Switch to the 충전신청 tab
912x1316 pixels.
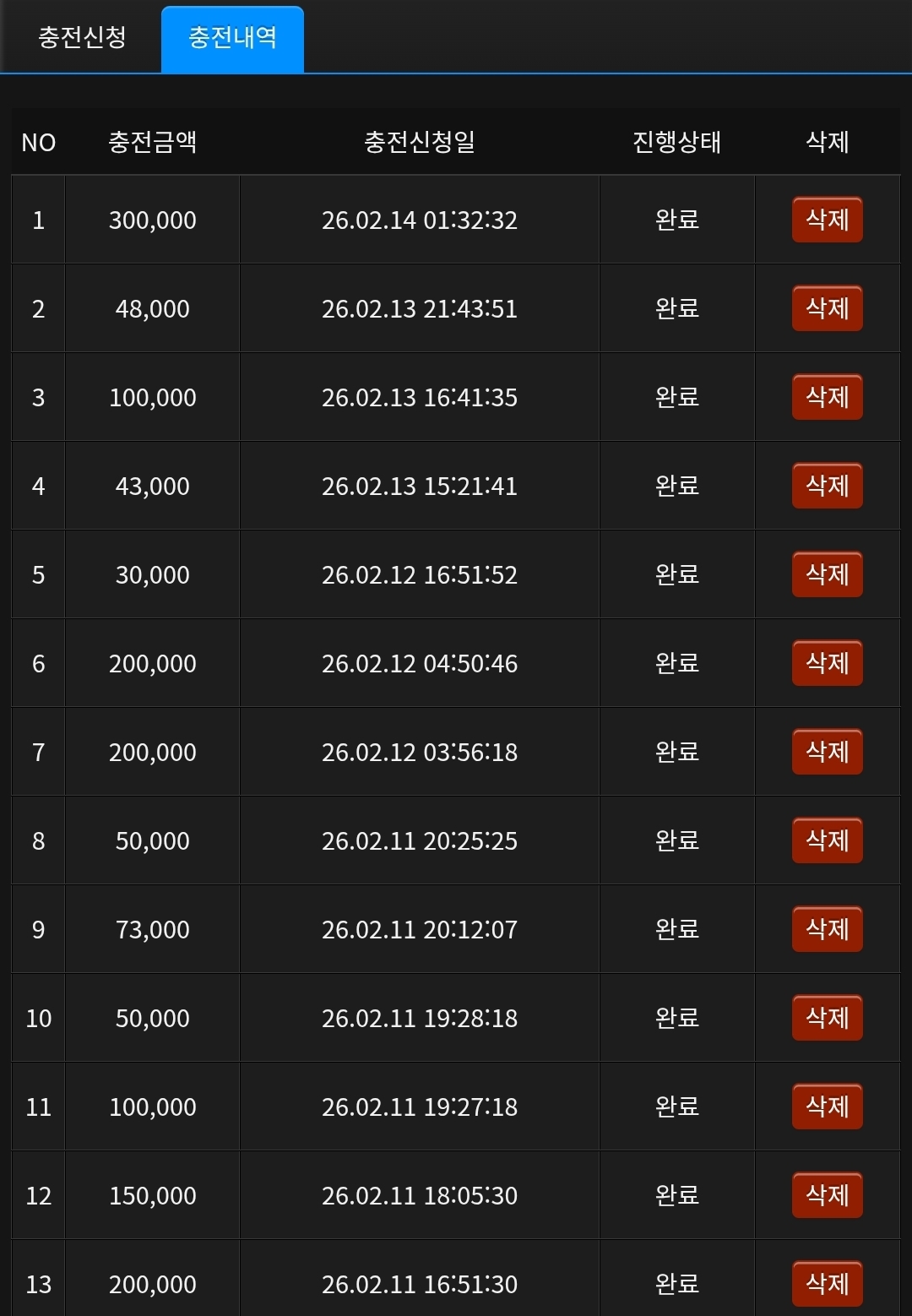pos(82,37)
